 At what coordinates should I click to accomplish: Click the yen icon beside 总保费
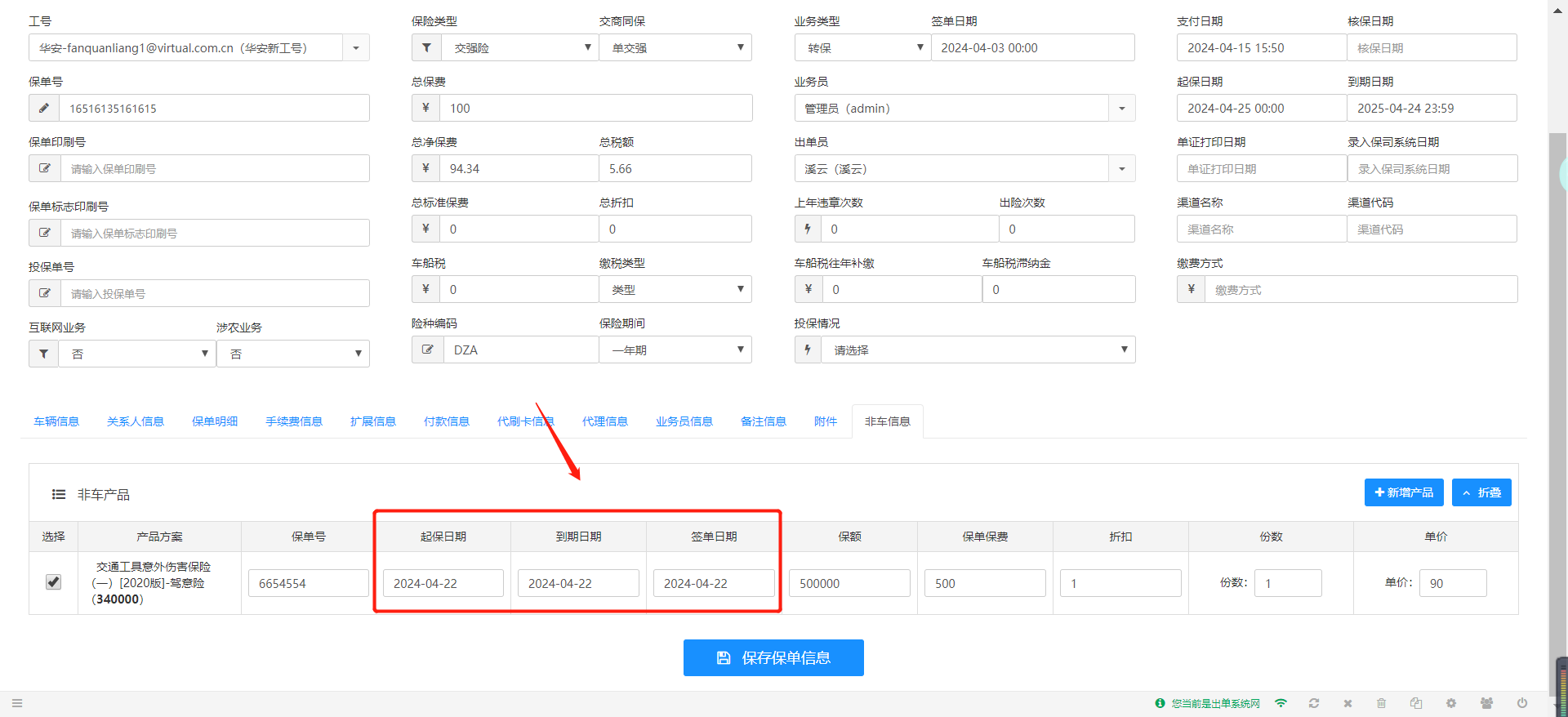point(425,108)
